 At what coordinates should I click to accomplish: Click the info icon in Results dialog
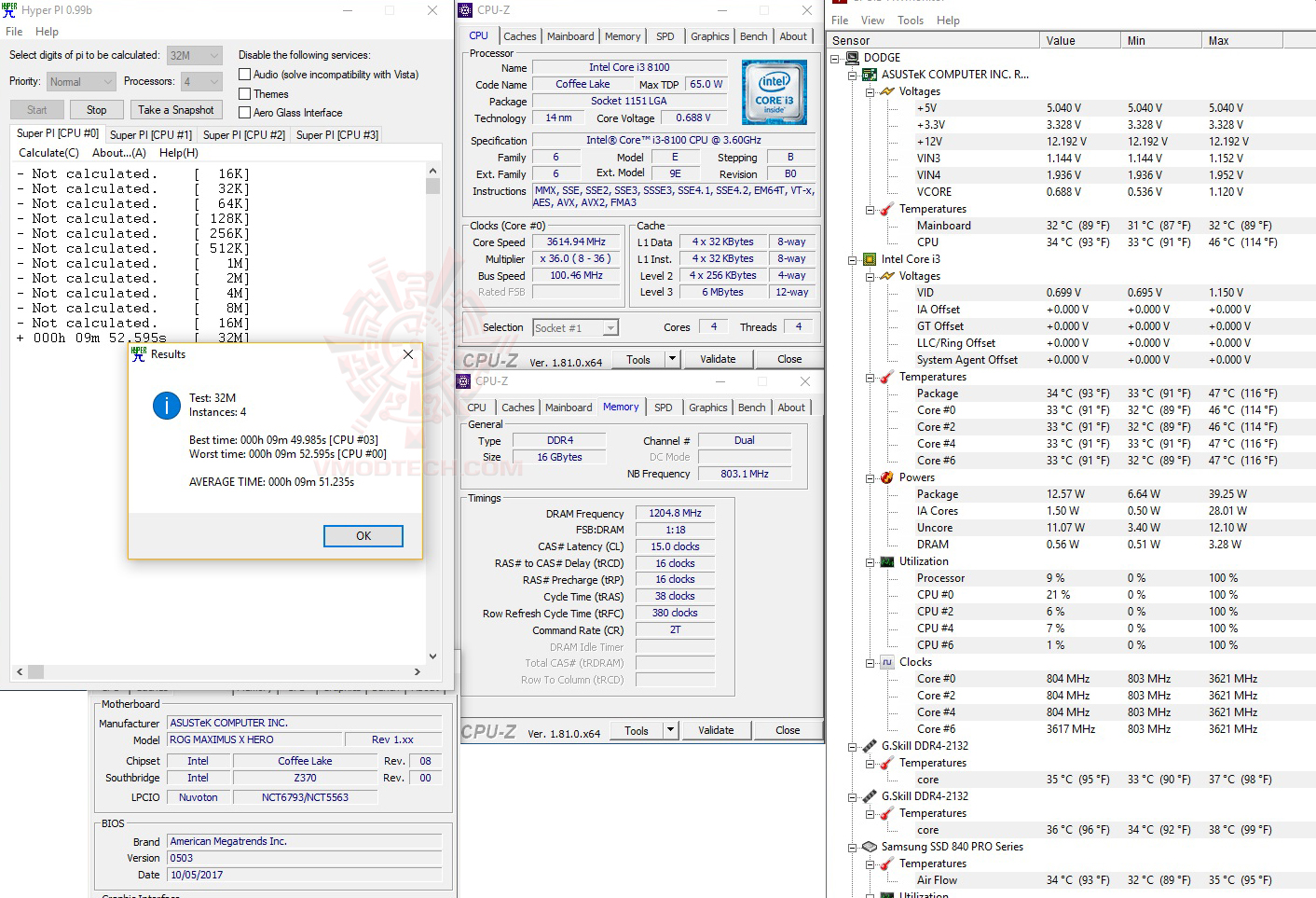click(167, 405)
